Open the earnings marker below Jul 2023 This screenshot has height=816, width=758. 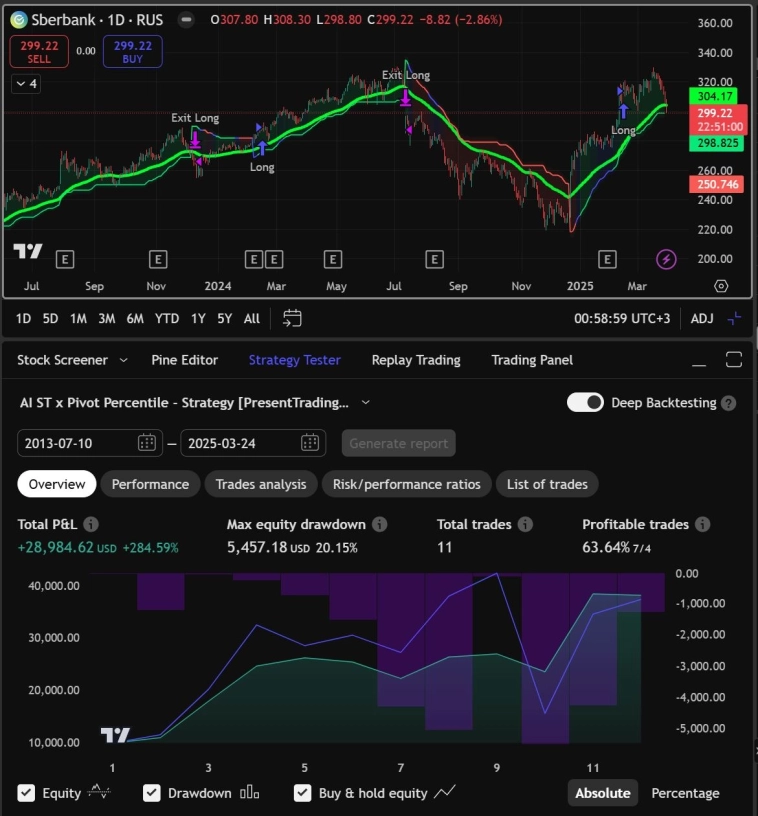click(x=65, y=259)
